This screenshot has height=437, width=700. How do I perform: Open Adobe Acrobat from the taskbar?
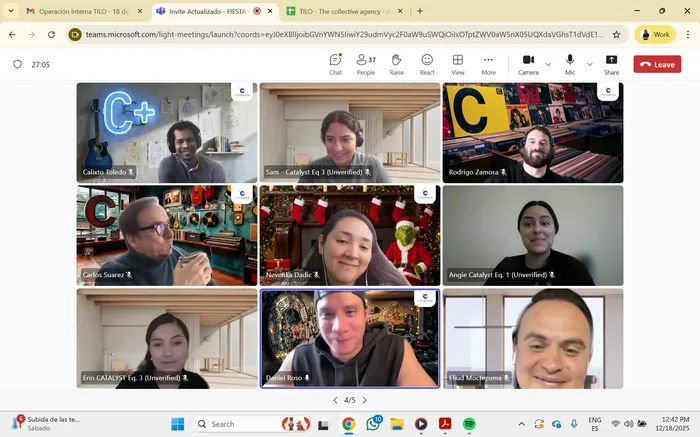(x=445, y=424)
